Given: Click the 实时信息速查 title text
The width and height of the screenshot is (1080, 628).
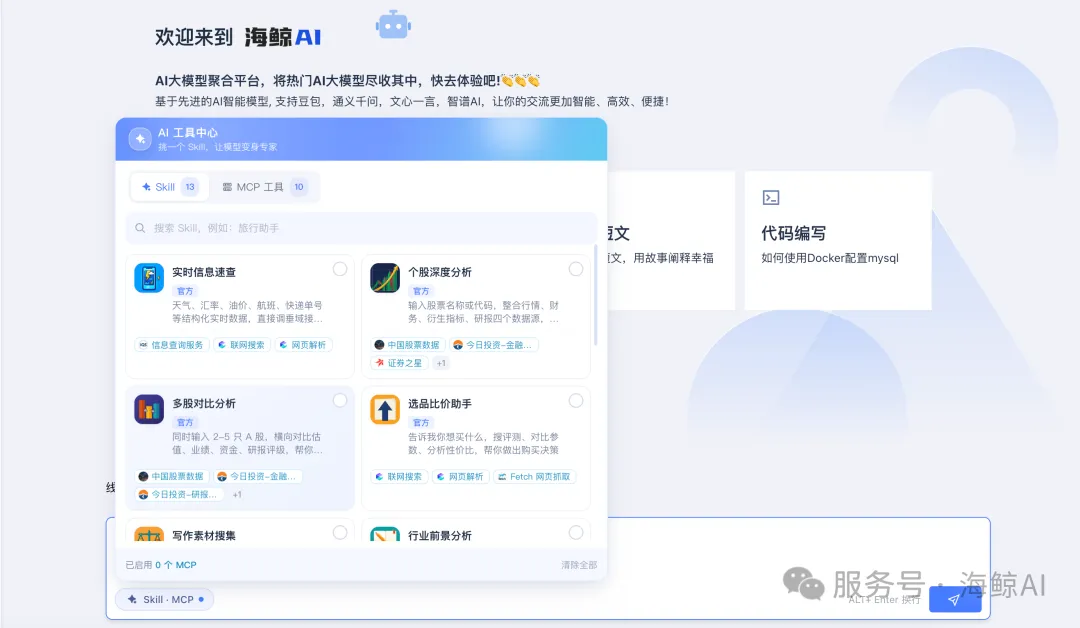Looking at the screenshot, I should pyautogui.click(x=204, y=272).
